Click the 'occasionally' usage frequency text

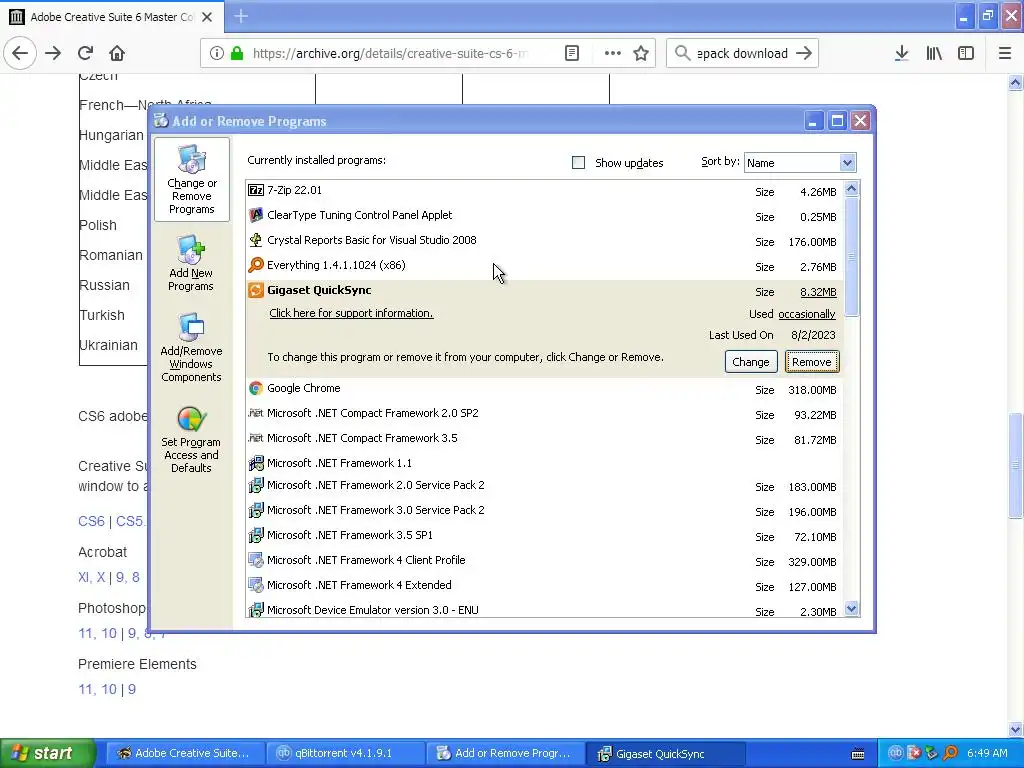click(x=807, y=314)
